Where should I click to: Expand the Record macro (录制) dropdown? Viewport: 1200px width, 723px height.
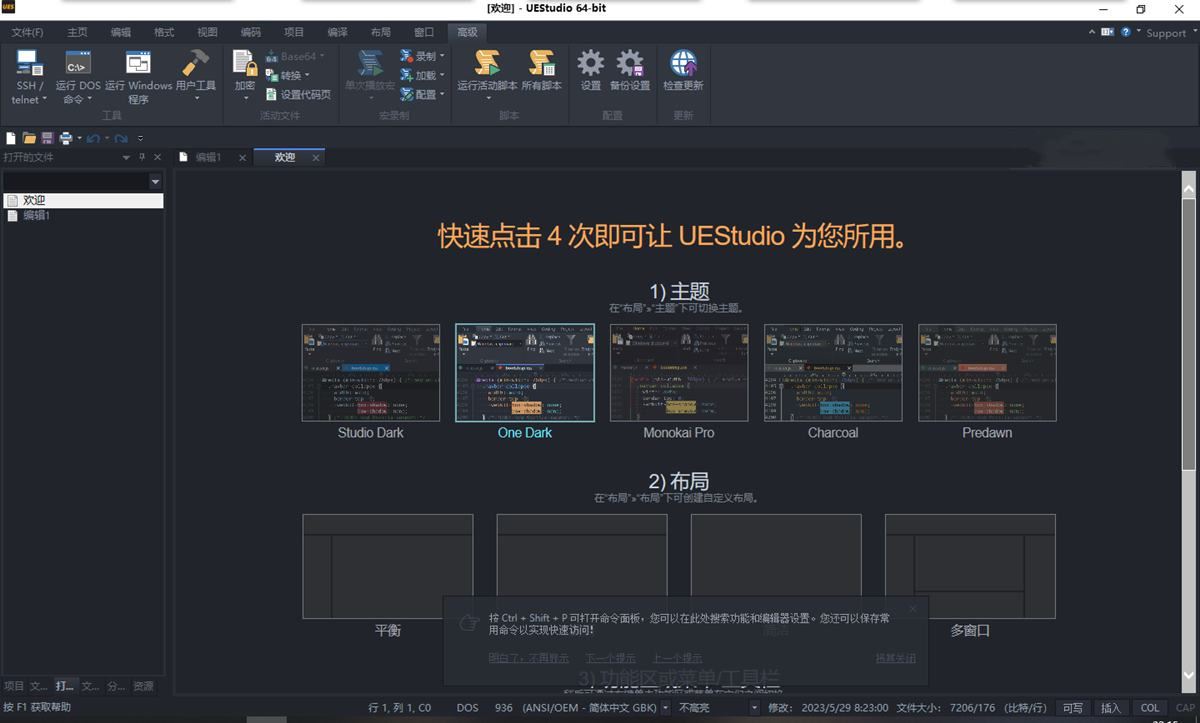click(x=424, y=56)
